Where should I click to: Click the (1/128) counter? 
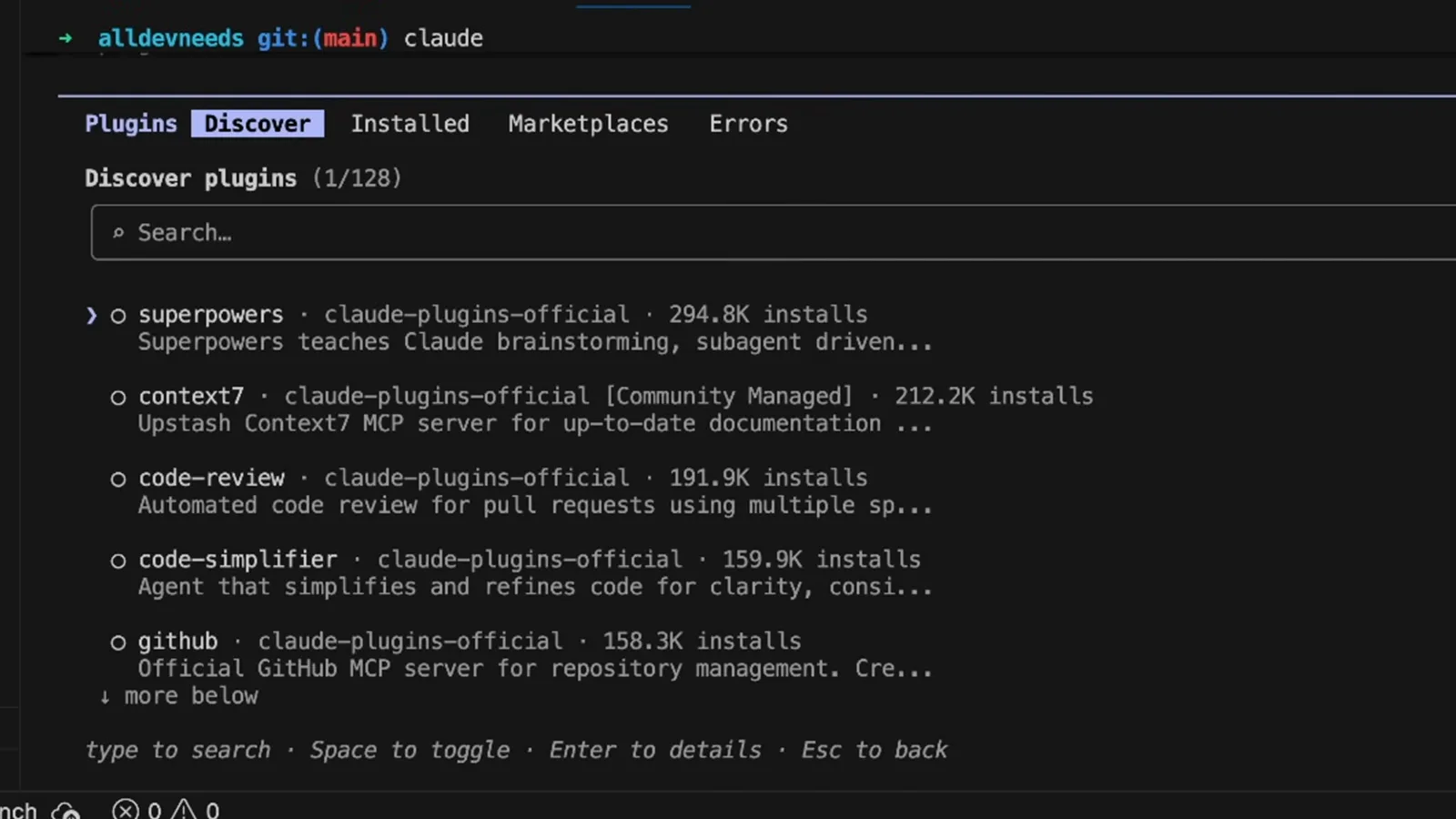[357, 178]
